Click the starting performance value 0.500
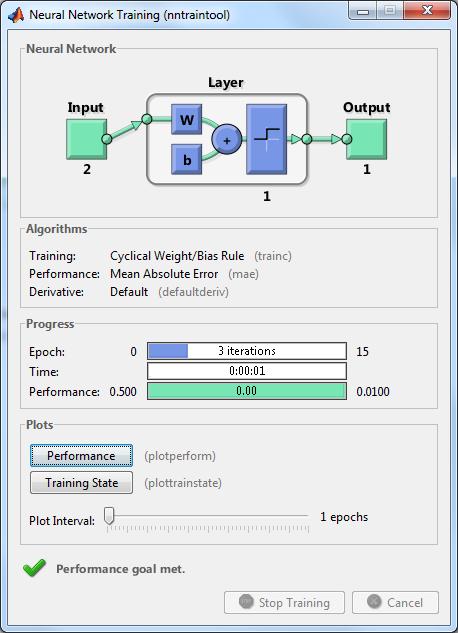458x633 pixels. tap(123, 392)
